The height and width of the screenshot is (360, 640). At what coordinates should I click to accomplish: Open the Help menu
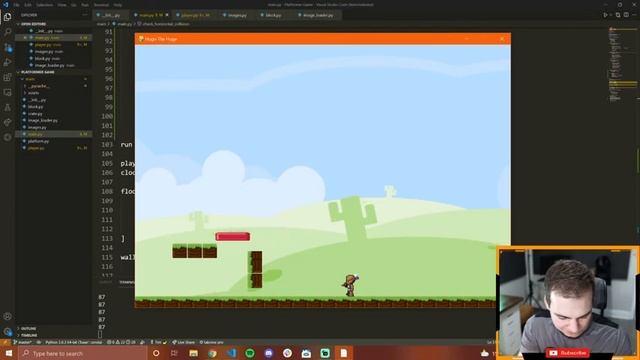pos(118,5)
